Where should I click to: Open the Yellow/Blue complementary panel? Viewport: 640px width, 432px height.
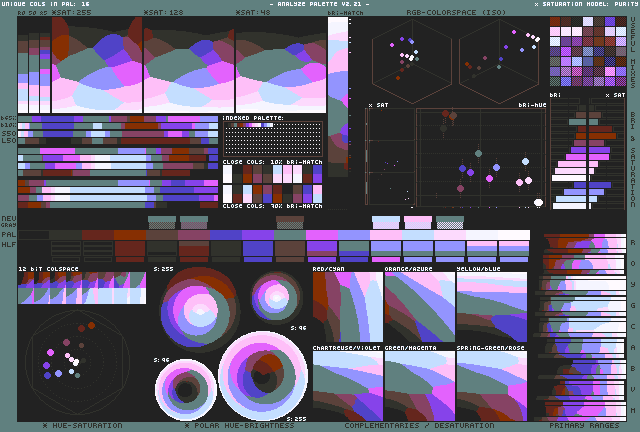pyautogui.click(x=492, y=307)
